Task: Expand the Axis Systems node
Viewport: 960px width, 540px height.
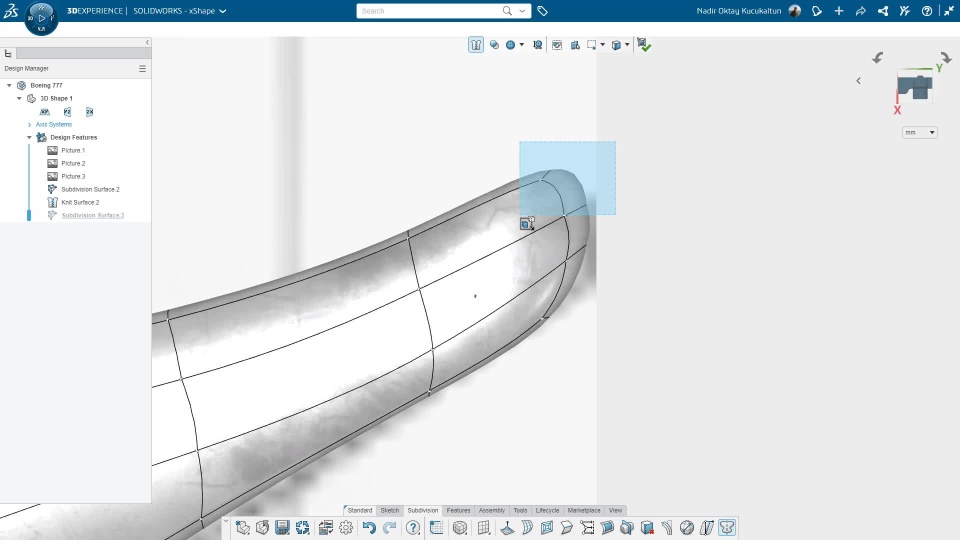Action: [29, 124]
